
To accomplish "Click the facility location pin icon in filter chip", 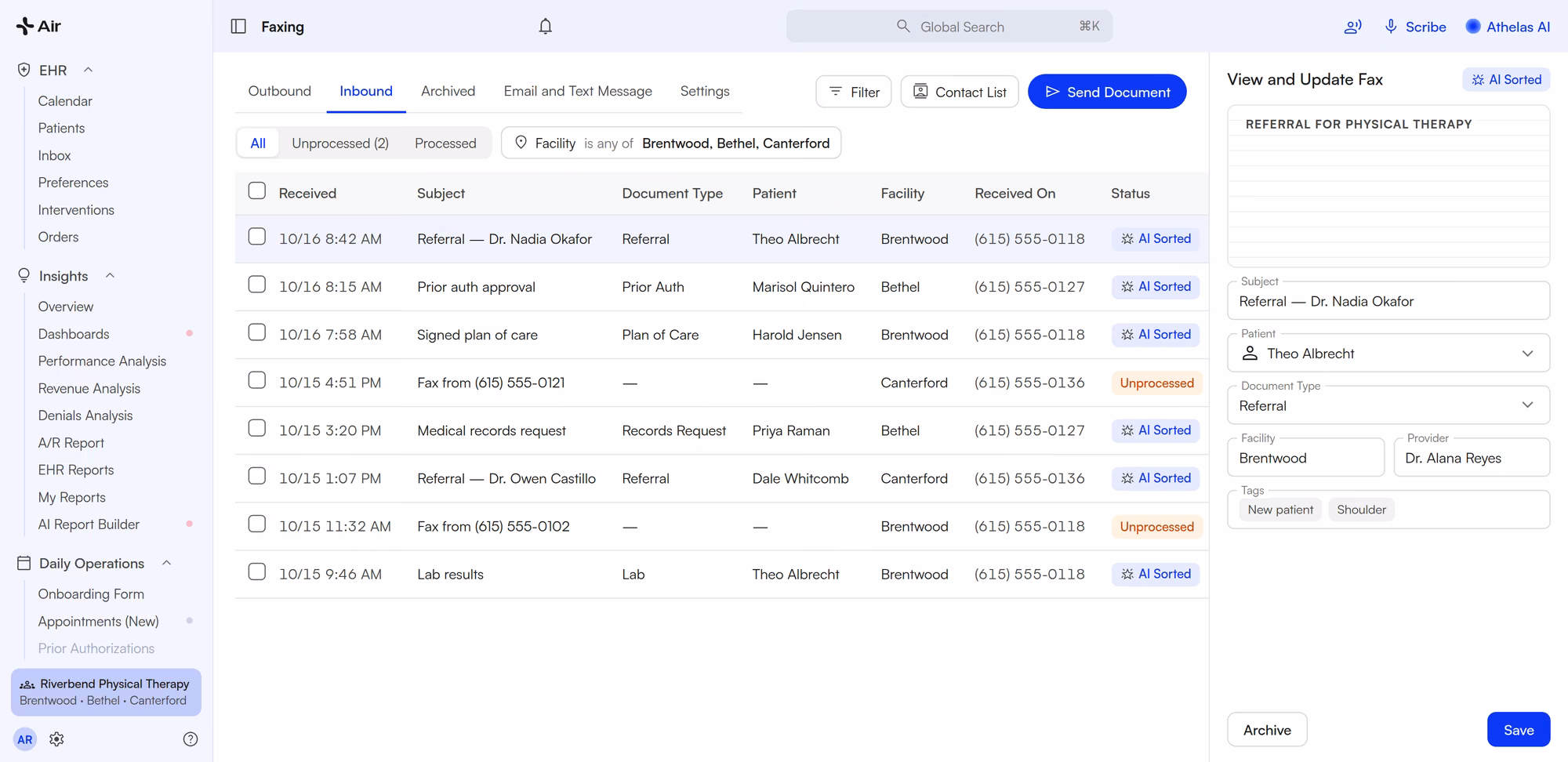I will tap(521, 143).
